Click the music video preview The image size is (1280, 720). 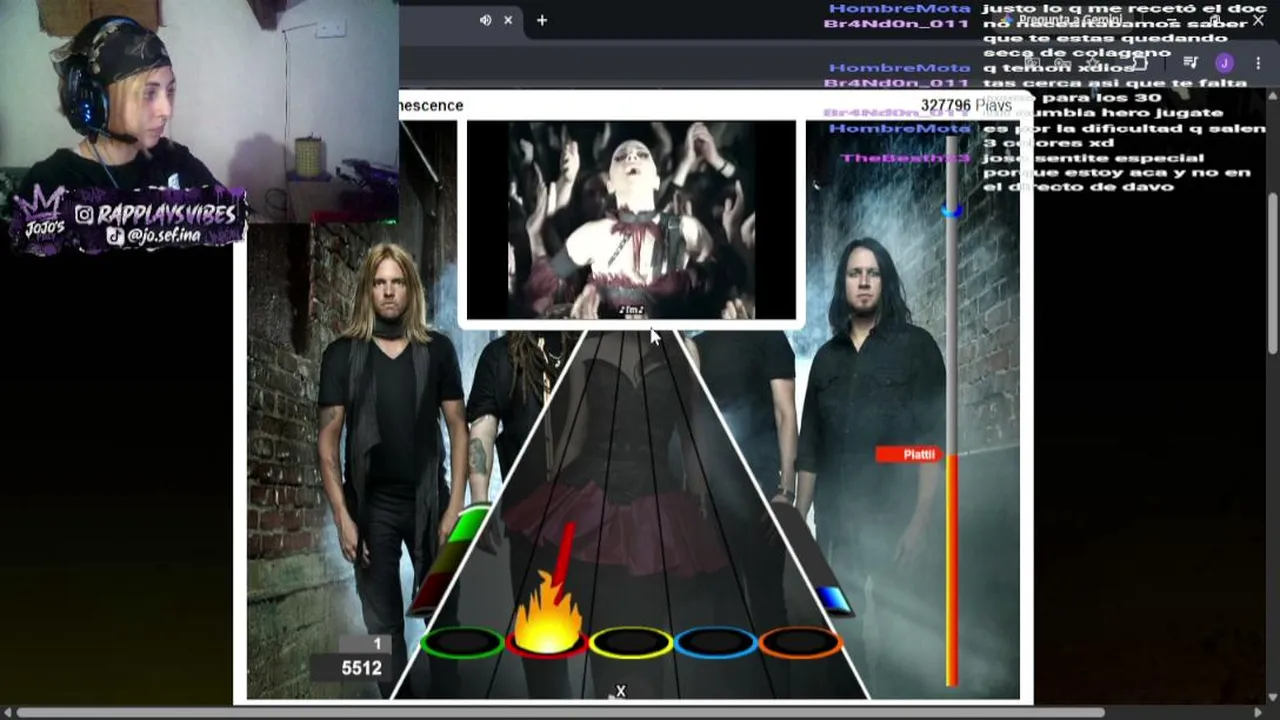(631, 220)
